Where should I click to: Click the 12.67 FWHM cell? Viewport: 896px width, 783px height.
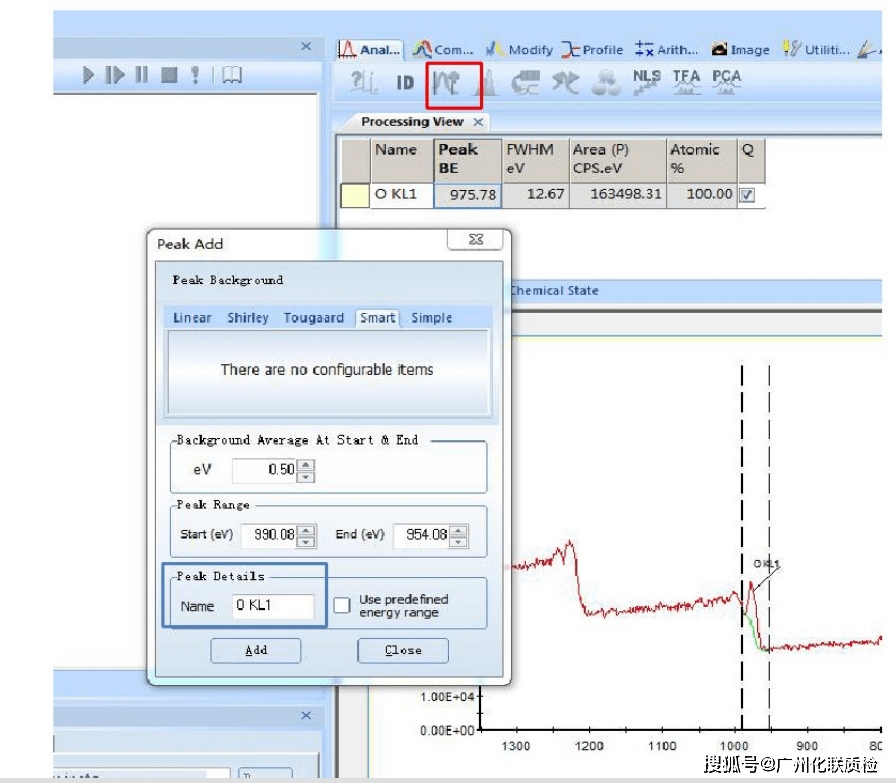click(x=535, y=195)
